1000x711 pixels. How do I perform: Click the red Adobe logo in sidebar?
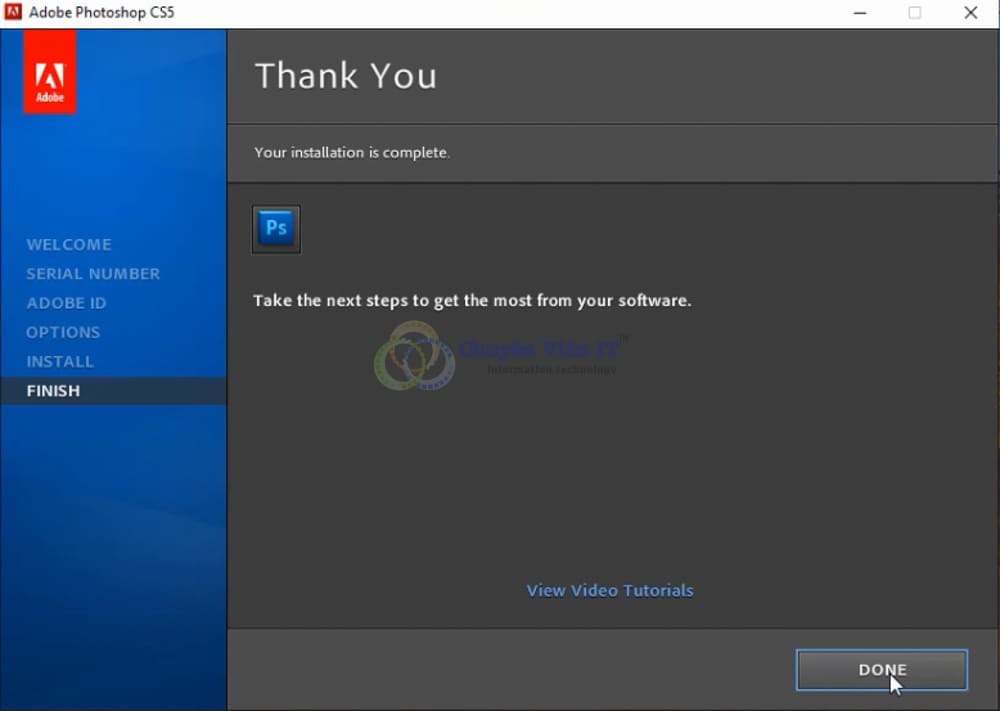49,72
